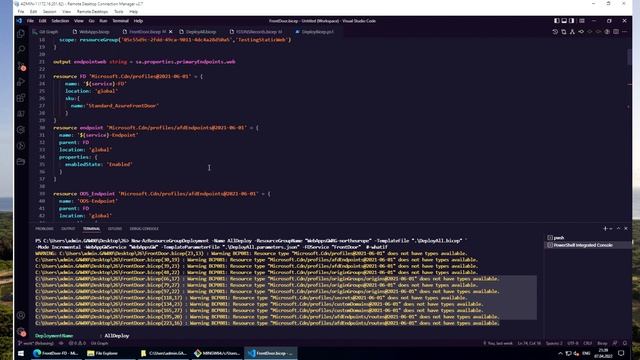
Task: Click the Git Graph status bar item
Action: [99, 343]
